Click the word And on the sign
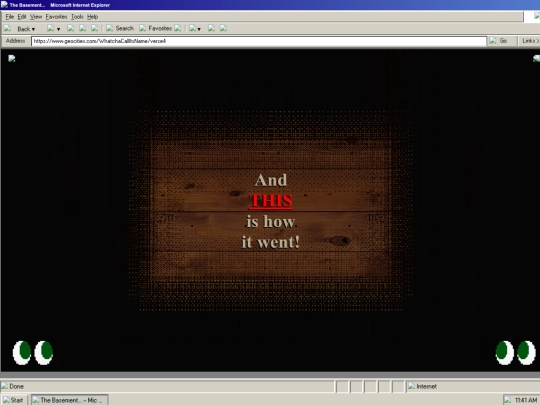The height and width of the screenshot is (405, 540). (x=271, y=180)
